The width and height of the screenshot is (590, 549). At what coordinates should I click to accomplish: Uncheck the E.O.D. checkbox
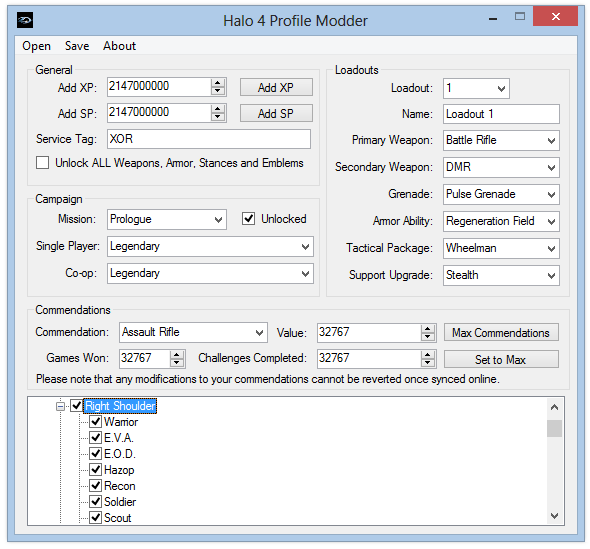point(96,454)
